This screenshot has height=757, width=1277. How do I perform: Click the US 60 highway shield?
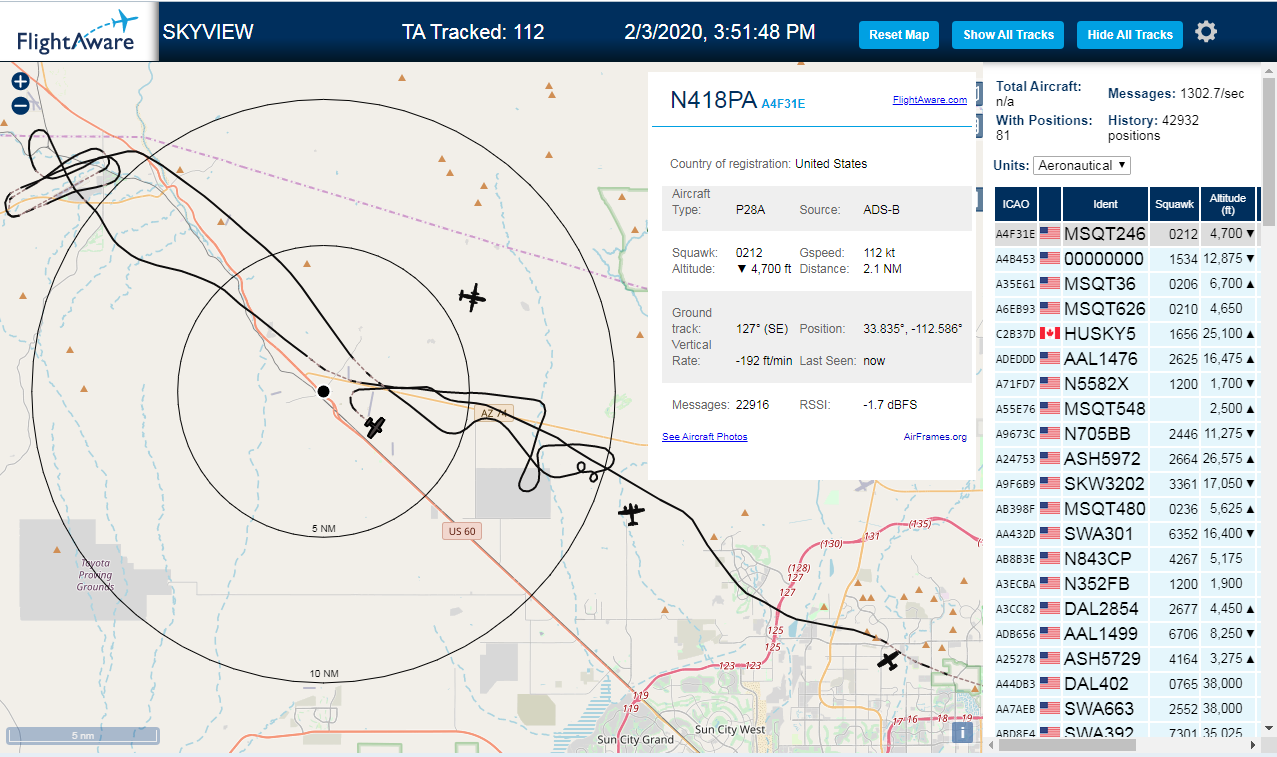[460, 531]
